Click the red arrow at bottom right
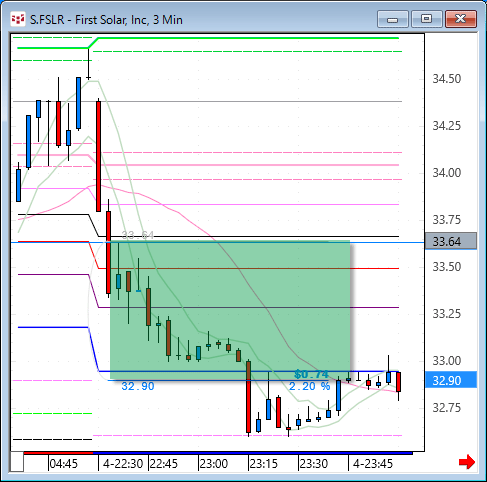 click(467, 462)
